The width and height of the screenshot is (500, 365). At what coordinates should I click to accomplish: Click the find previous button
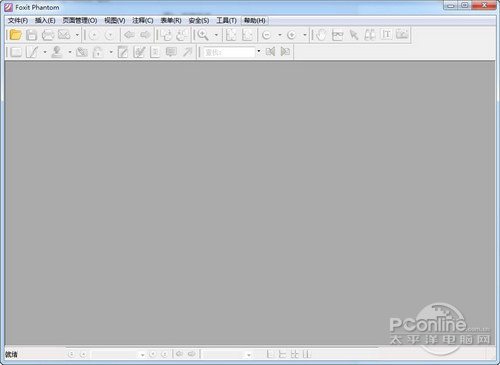click(270, 52)
